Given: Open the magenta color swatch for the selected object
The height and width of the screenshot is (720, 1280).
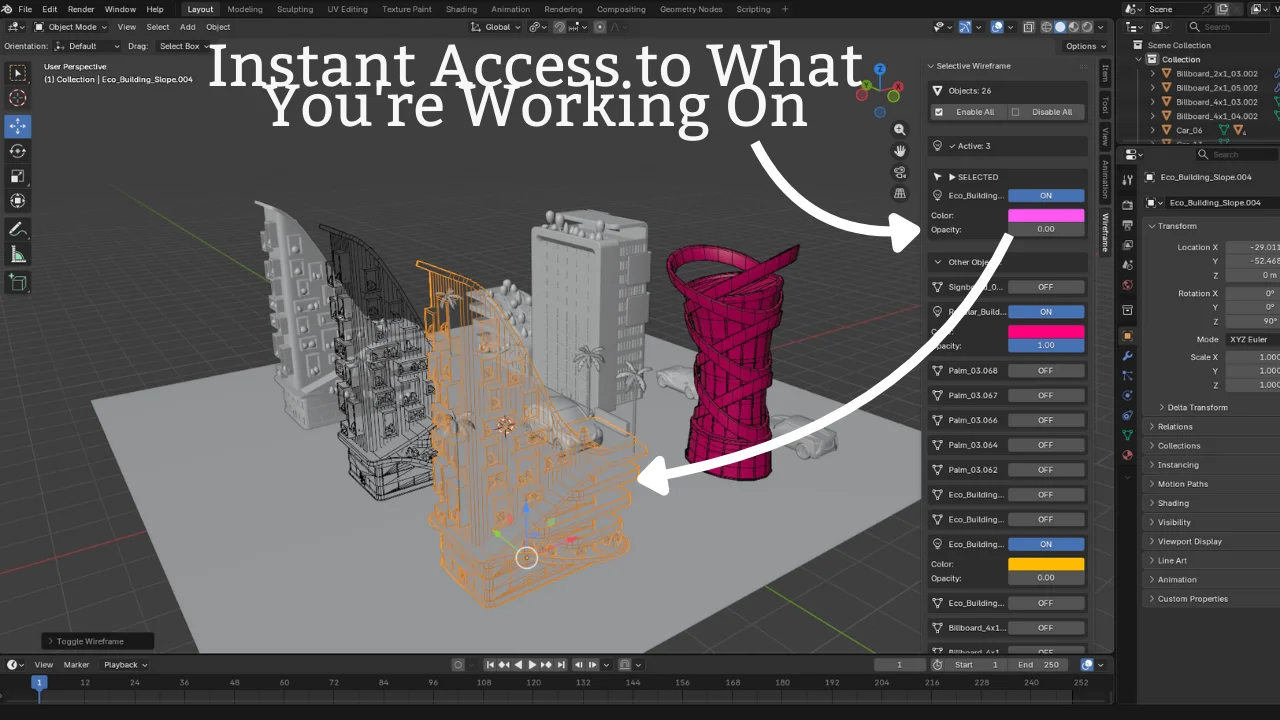Looking at the screenshot, I should coord(1046,214).
